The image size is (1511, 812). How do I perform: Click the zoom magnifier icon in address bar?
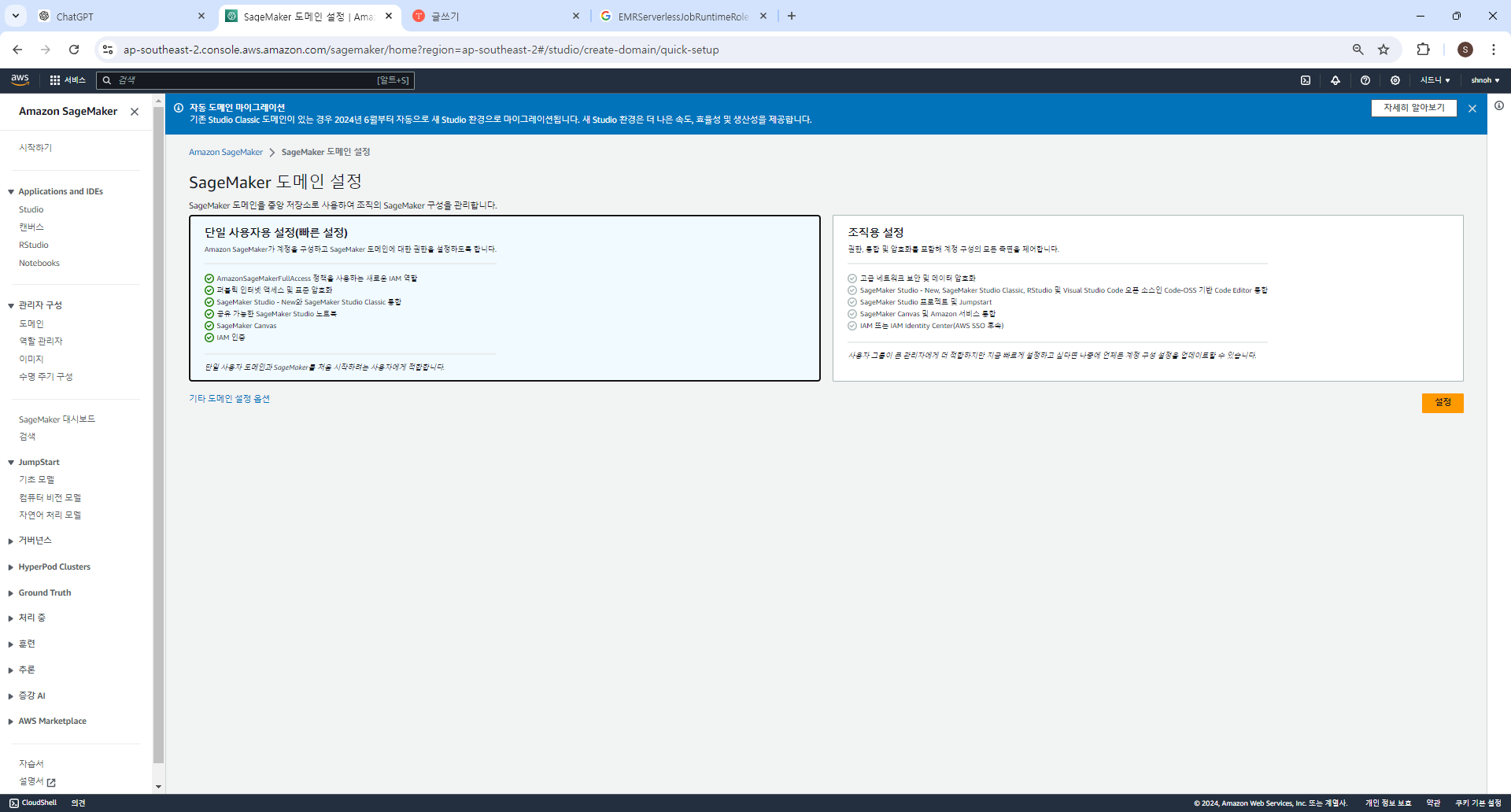[1358, 50]
